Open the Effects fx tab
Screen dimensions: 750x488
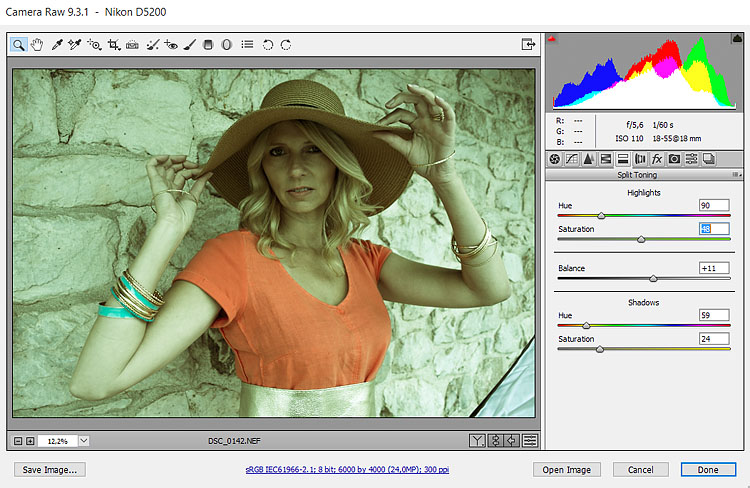pos(657,159)
